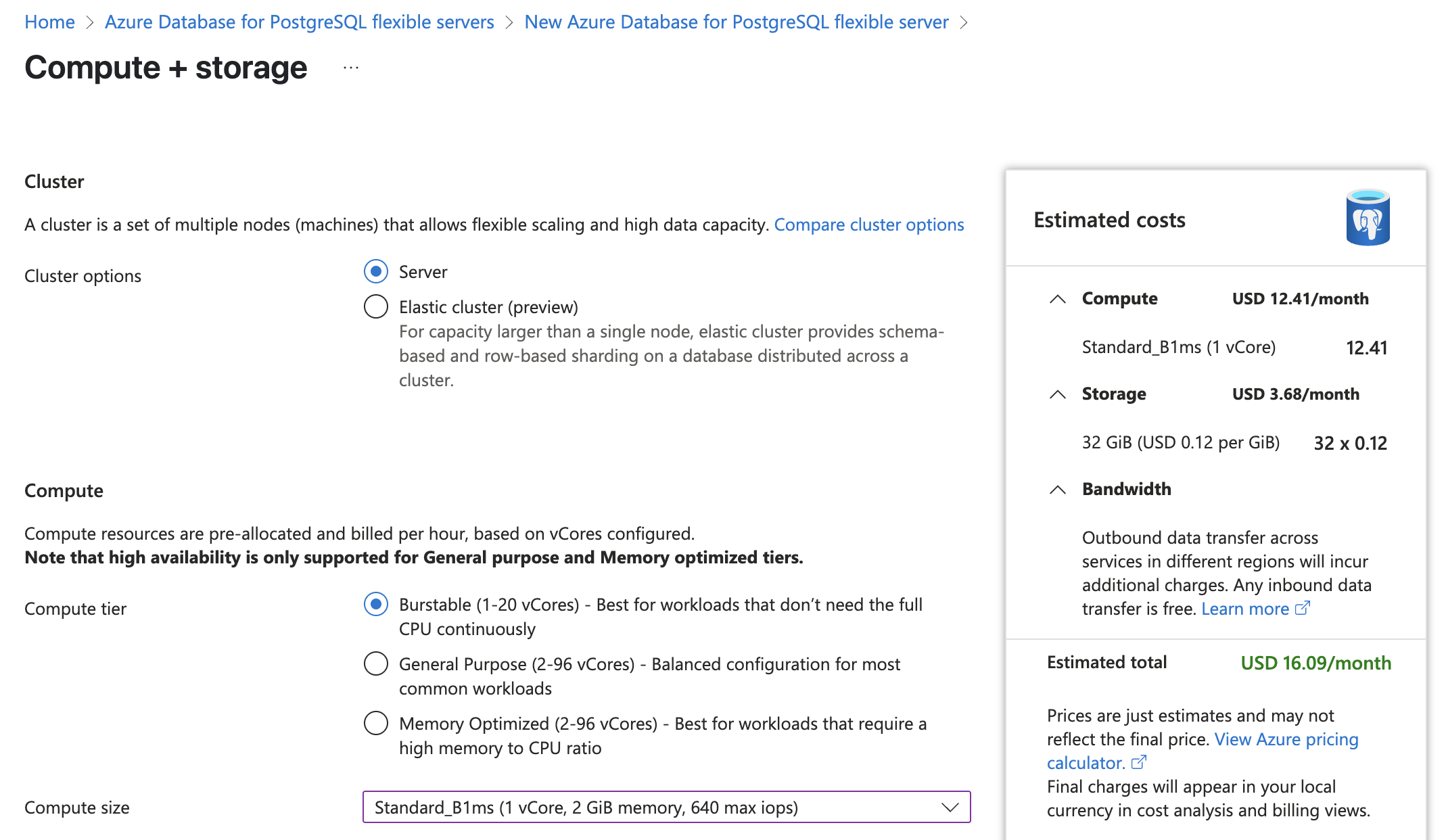Screen dimensions: 1446x840
Task: Collapse the Storage cost section chevron
Action: coord(1058,394)
